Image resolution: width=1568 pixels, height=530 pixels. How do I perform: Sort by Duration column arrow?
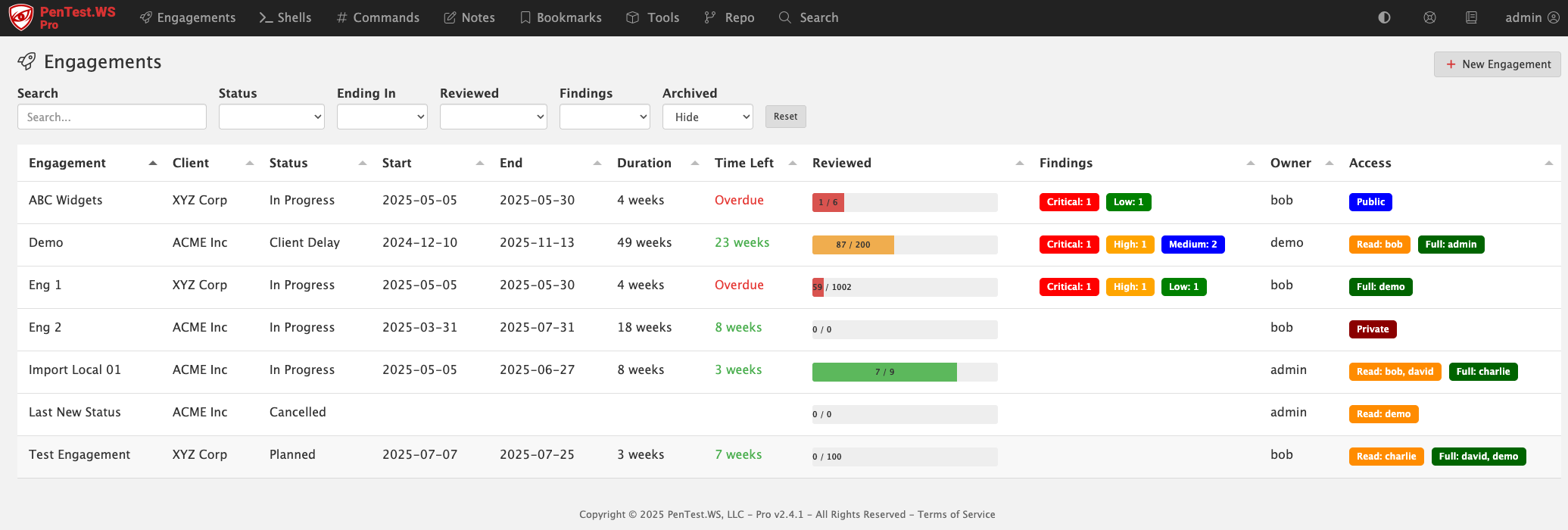(x=695, y=163)
